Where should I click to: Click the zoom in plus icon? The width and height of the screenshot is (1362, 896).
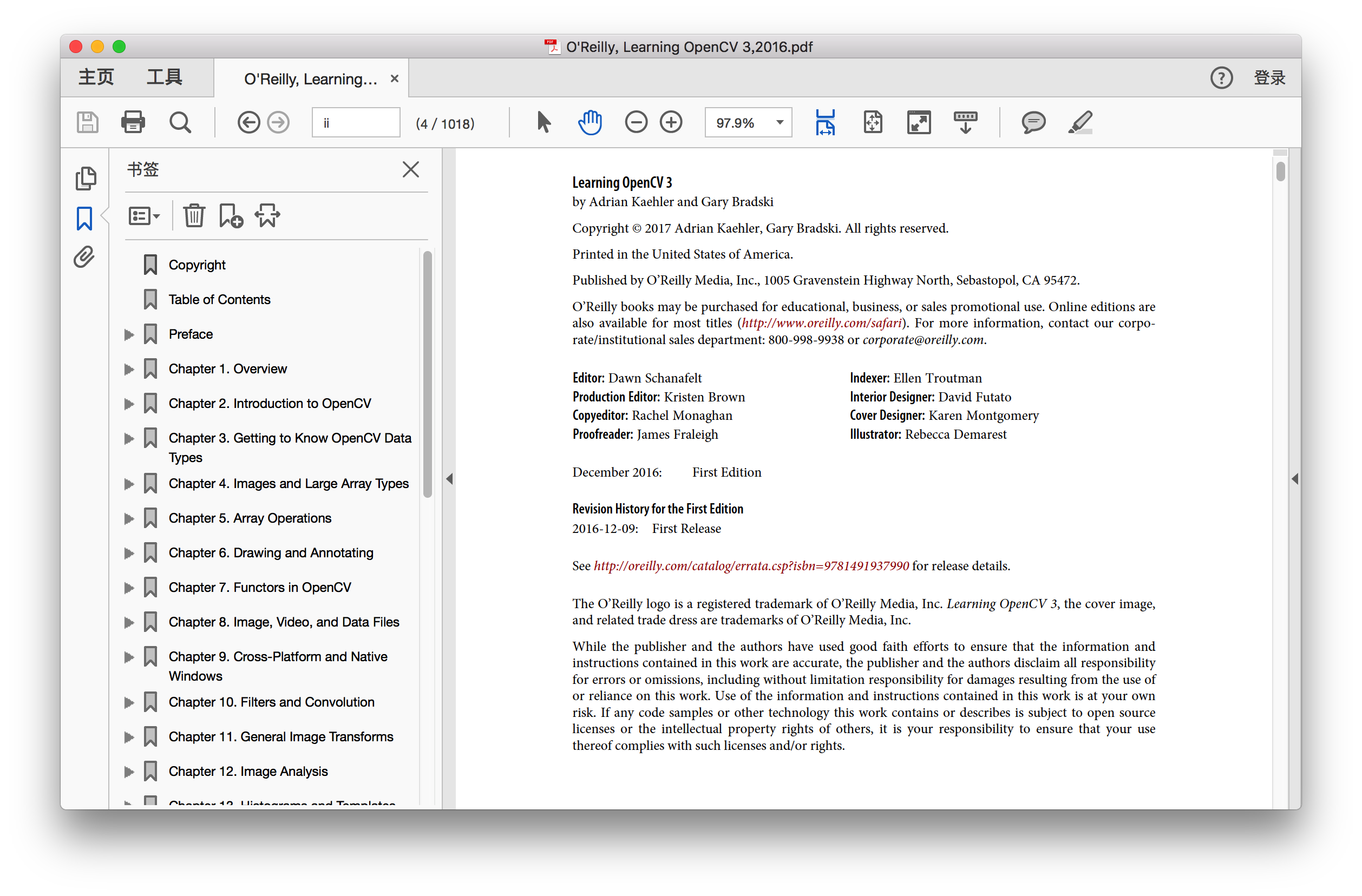click(671, 122)
